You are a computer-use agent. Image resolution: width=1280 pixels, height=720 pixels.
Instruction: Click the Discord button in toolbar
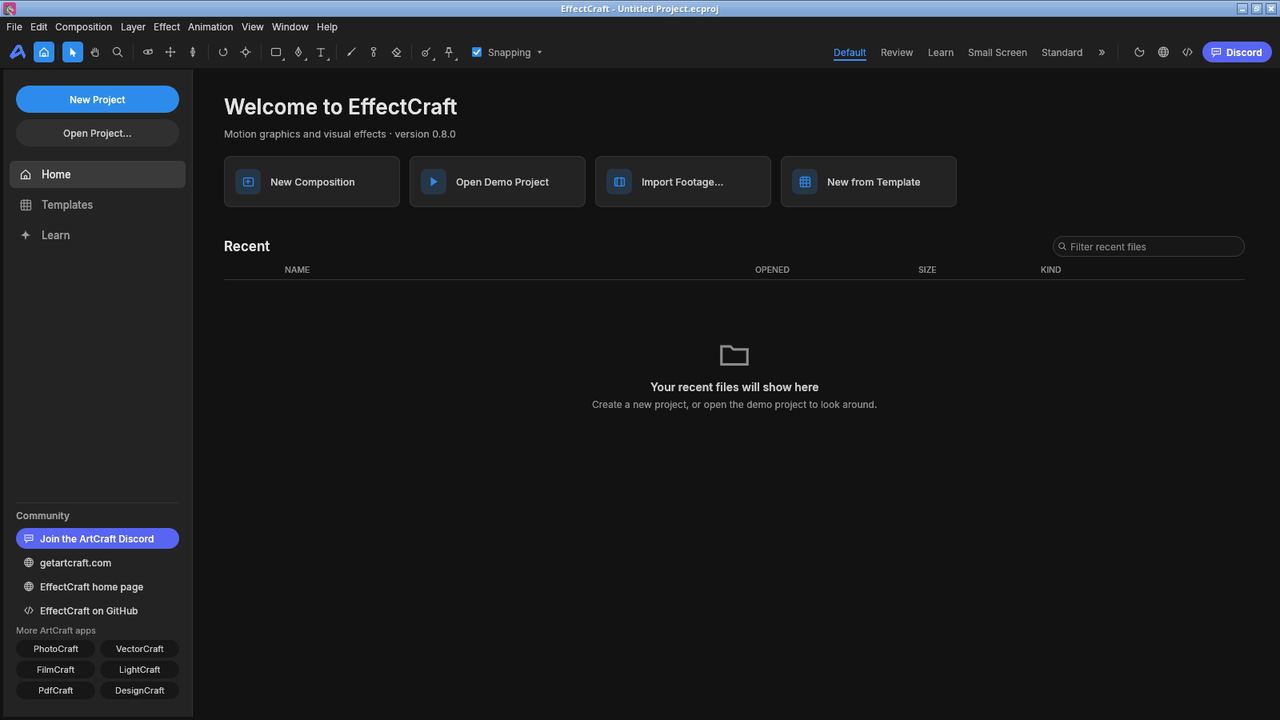click(1237, 52)
